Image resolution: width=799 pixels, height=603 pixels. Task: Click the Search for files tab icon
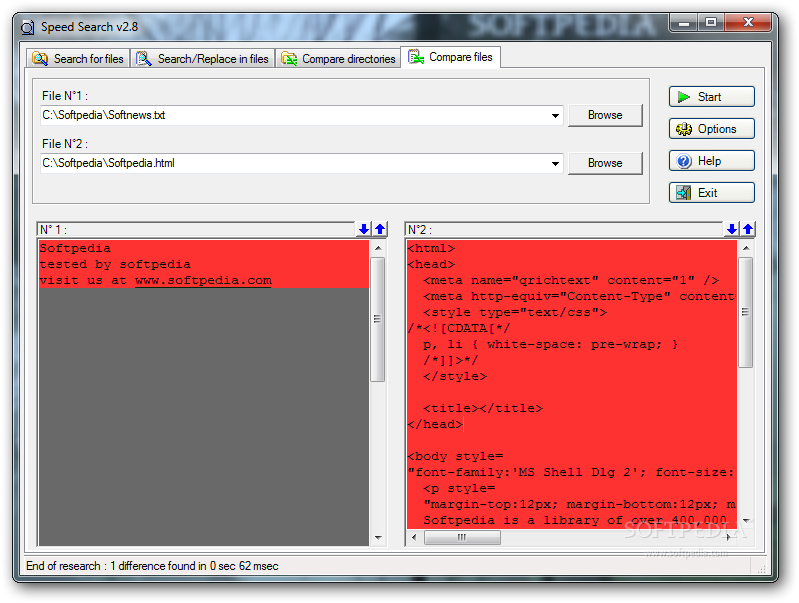[x=40, y=59]
